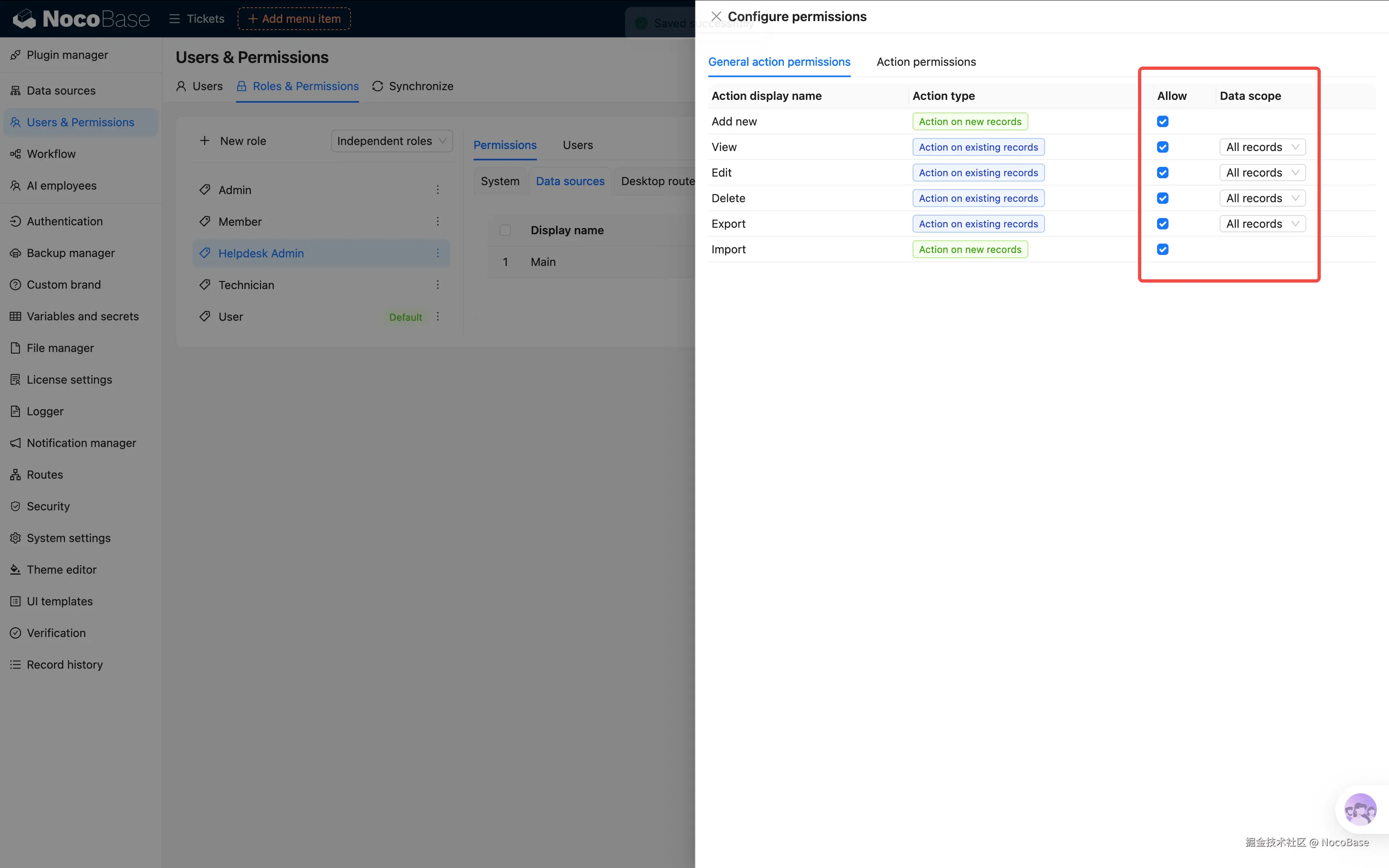
Task: Click the Synchronize refresh icon
Action: click(377, 86)
